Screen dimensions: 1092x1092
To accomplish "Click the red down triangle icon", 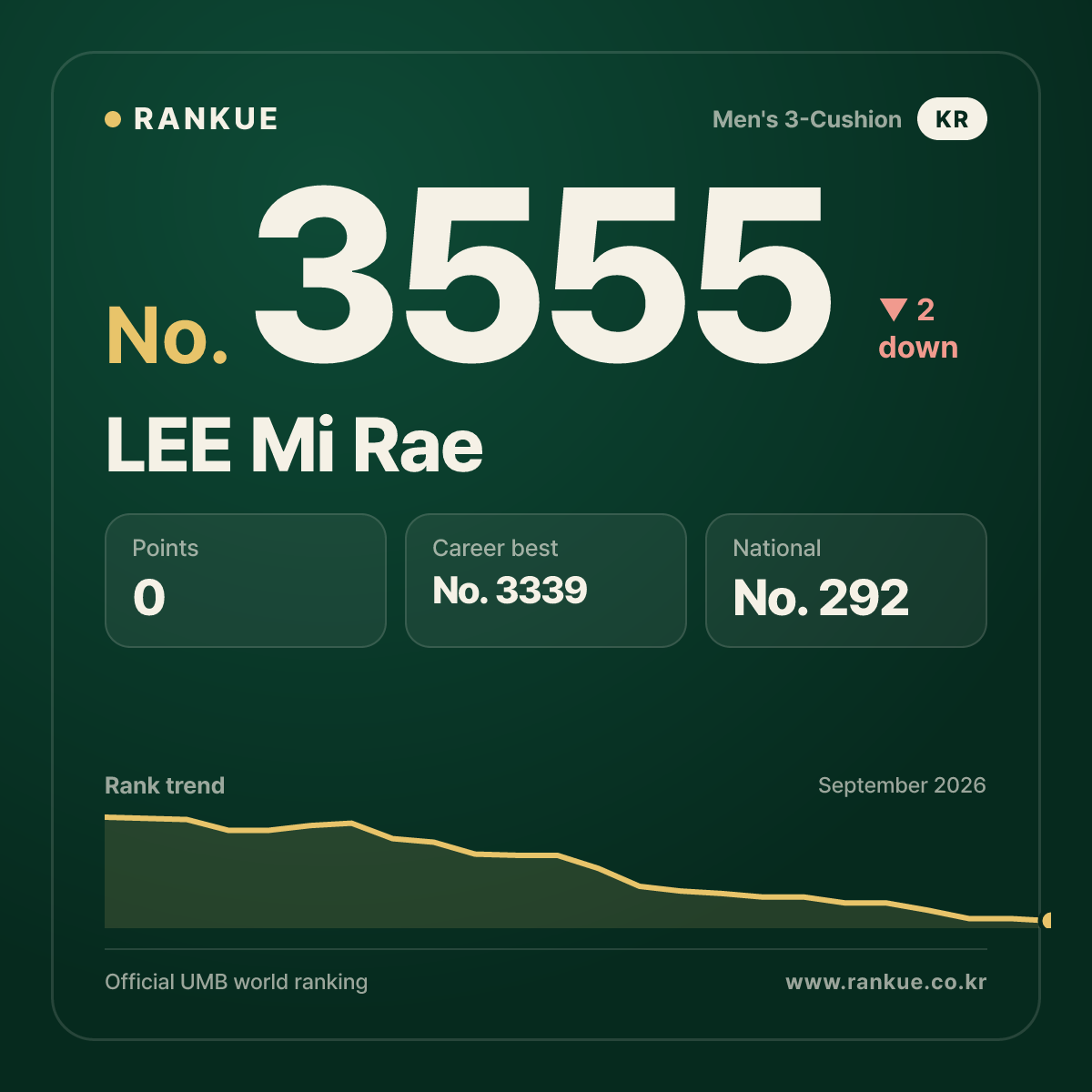I will pos(894,309).
